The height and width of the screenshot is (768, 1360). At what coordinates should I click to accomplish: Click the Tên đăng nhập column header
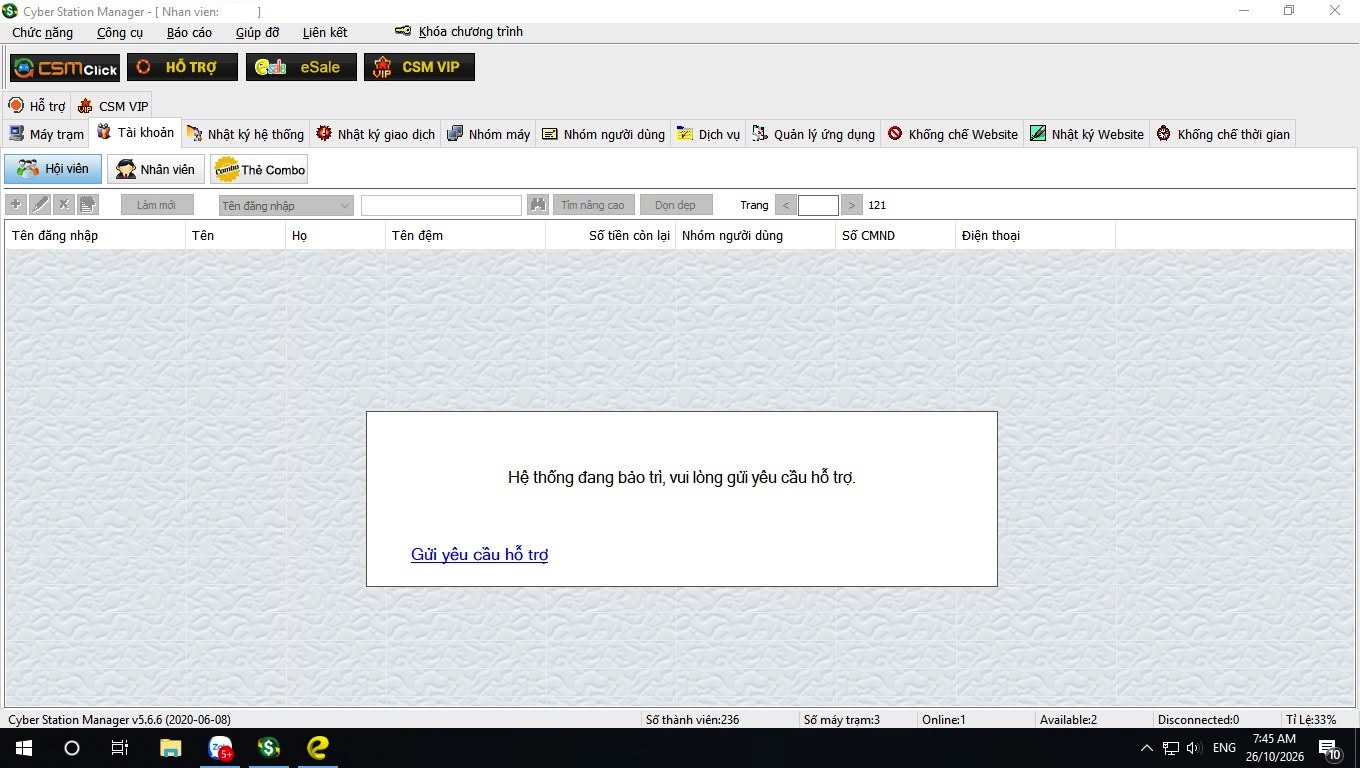coord(96,235)
